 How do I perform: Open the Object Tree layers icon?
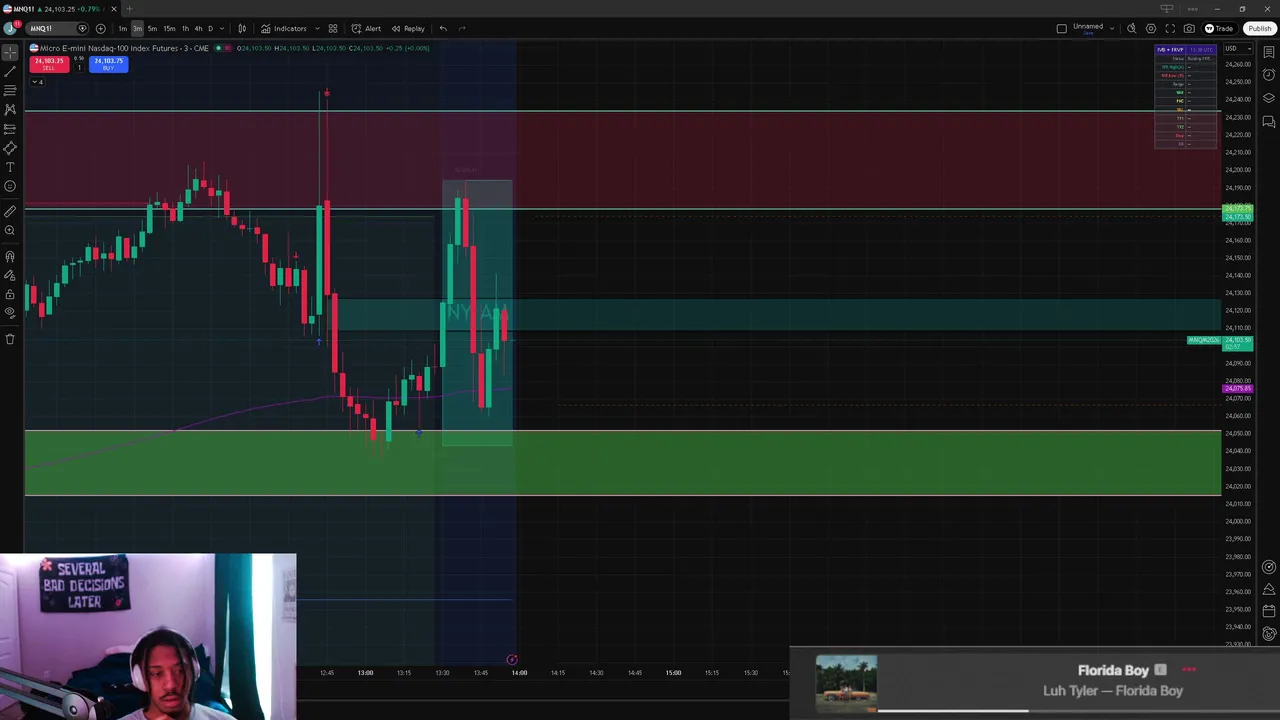(1268, 98)
